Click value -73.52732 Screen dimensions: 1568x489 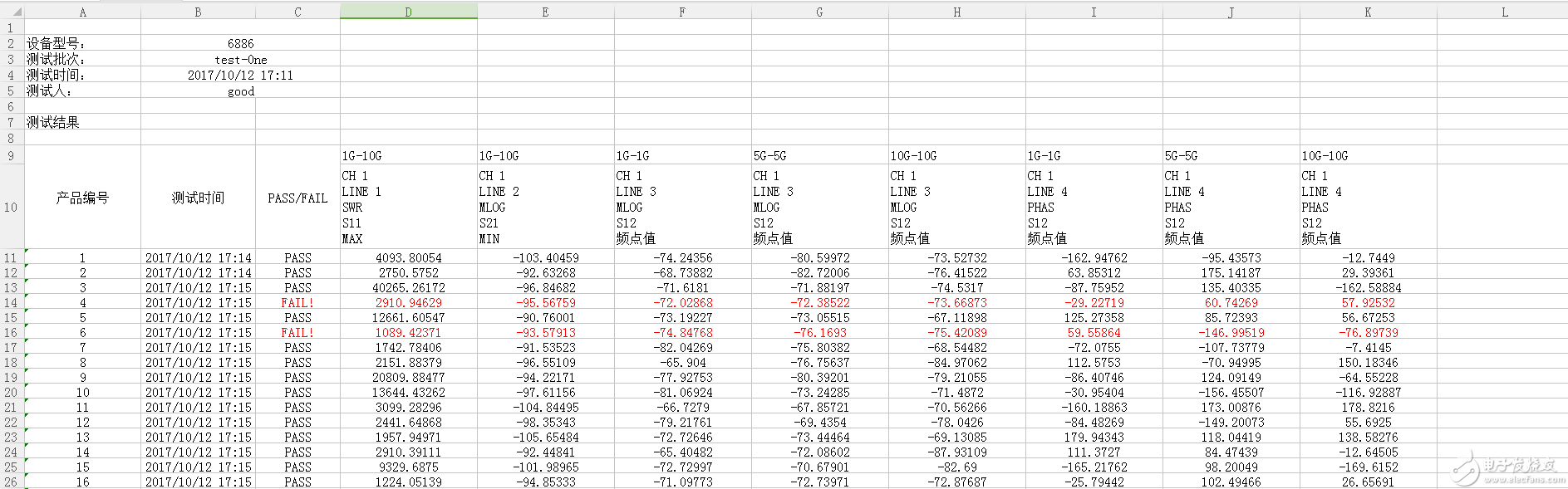click(x=956, y=258)
